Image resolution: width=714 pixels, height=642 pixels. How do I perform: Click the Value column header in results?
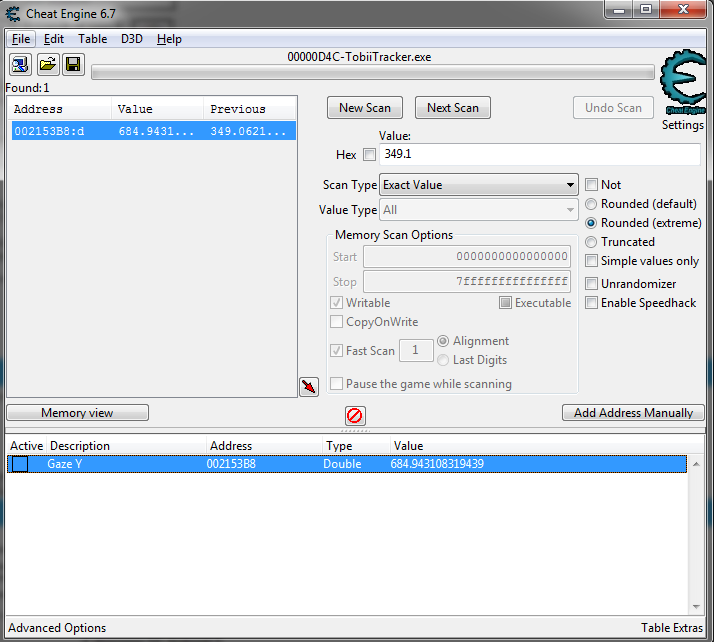point(158,109)
